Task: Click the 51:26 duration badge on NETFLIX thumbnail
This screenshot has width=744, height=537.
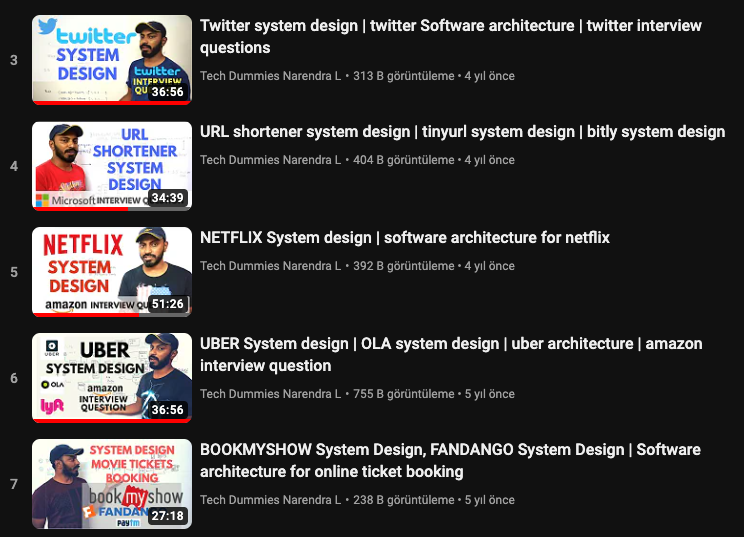Action: click(167, 304)
